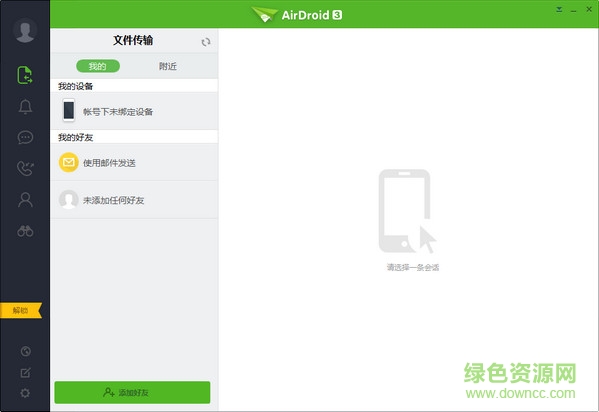
Task: Refresh the file transfer list
Action: [206, 42]
